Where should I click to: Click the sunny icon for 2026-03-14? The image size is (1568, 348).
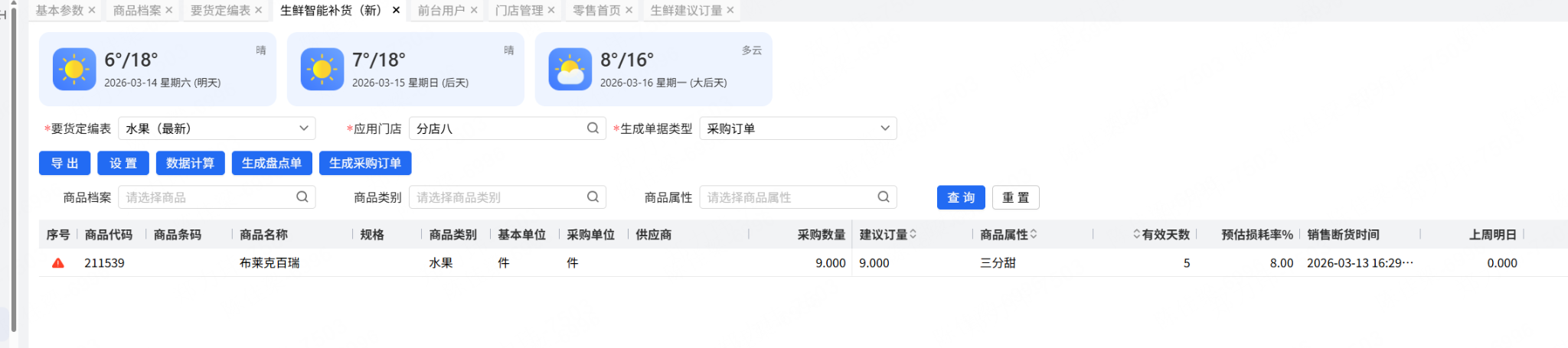point(74,70)
